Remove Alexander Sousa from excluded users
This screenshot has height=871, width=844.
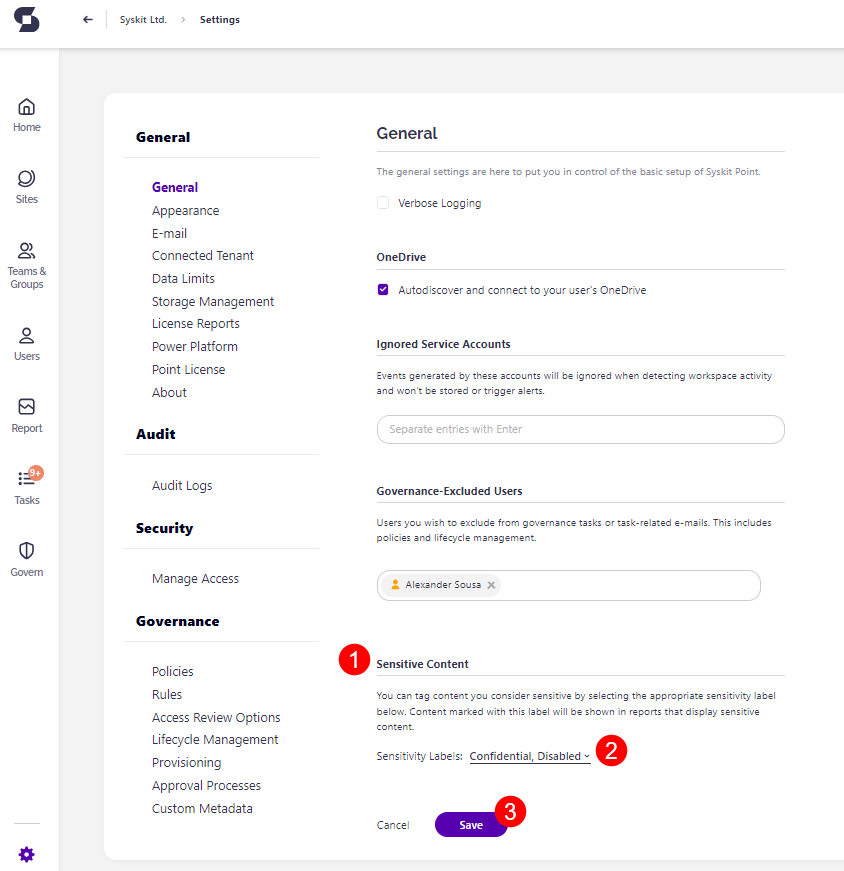(x=490, y=585)
